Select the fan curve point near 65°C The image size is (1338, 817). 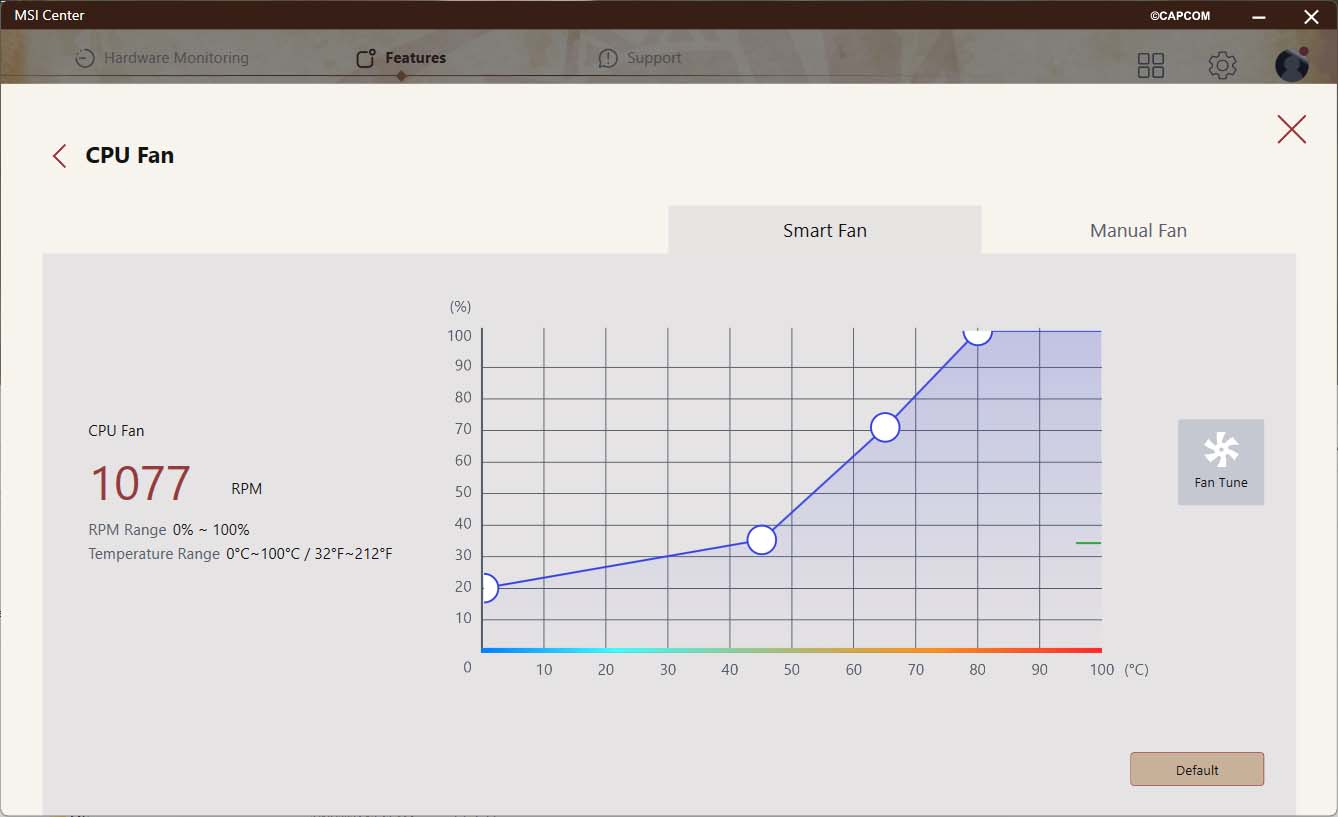(885, 428)
